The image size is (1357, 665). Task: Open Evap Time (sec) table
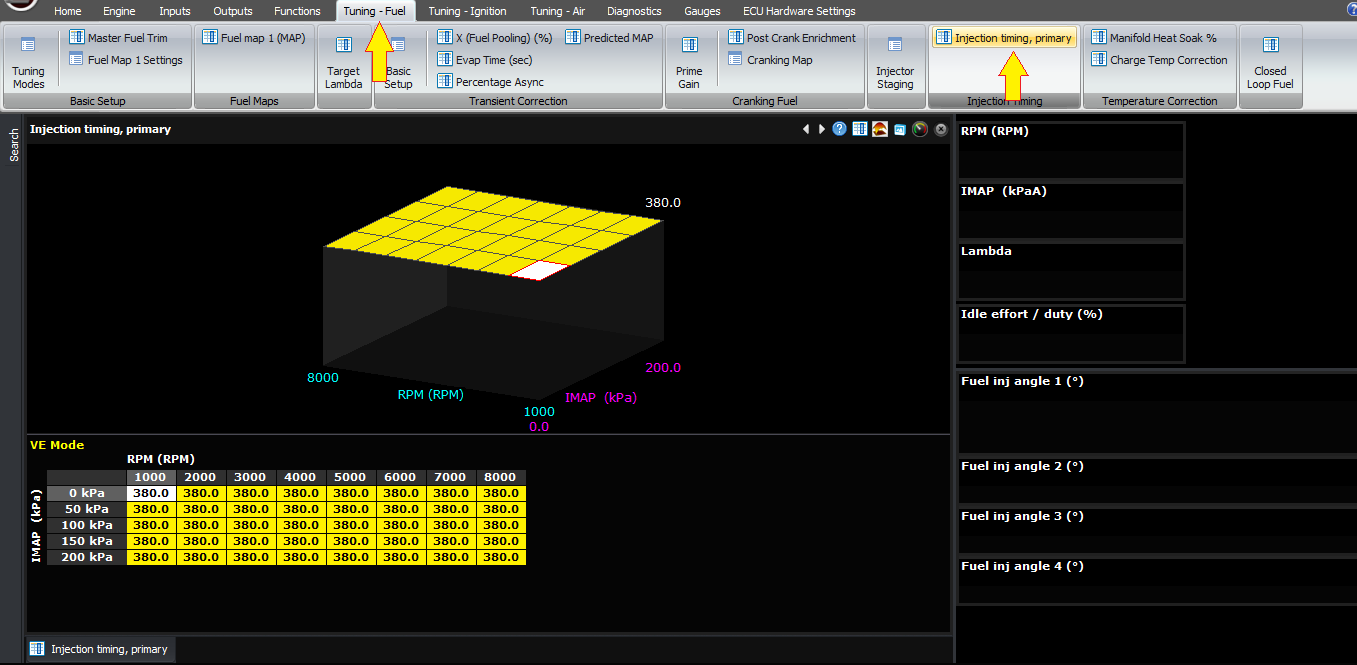tap(485, 60)
